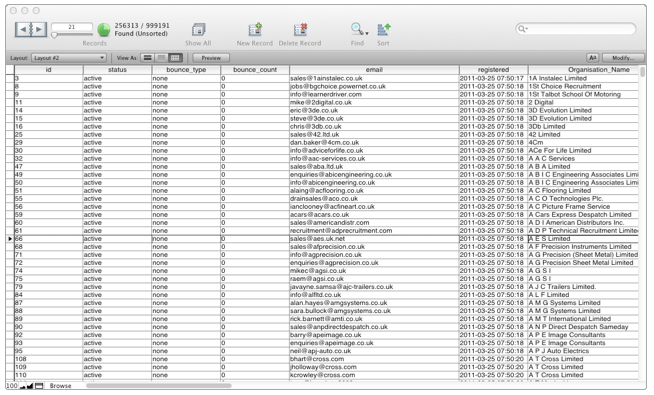Click email dan.baker@4cm.co.uk
The image size is (654, 395).
(374, 142)
